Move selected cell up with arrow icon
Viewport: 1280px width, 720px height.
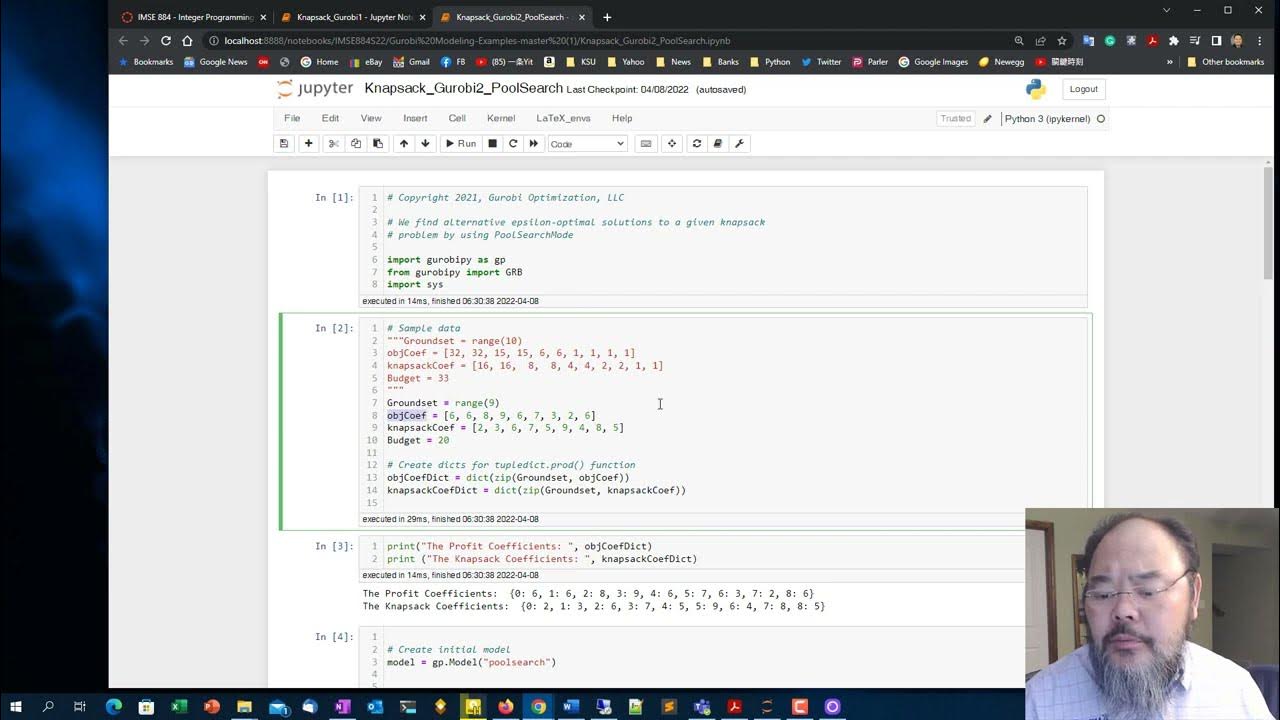404,144
